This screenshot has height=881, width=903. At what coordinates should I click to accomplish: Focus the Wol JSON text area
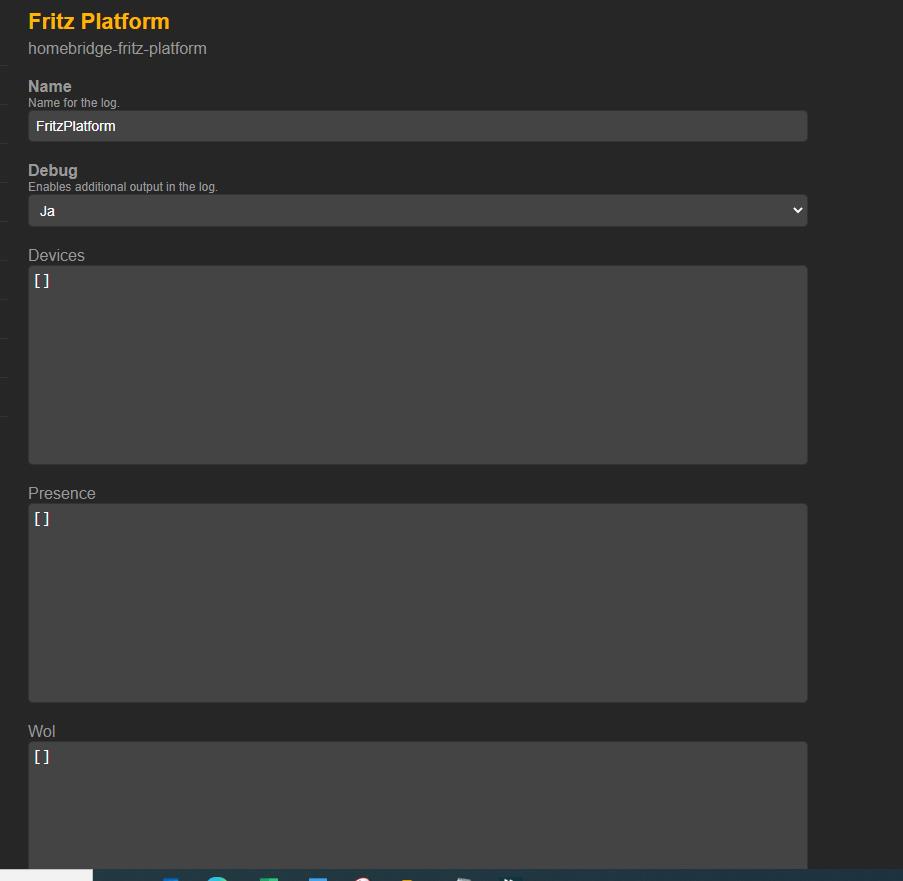click(417, 805)
